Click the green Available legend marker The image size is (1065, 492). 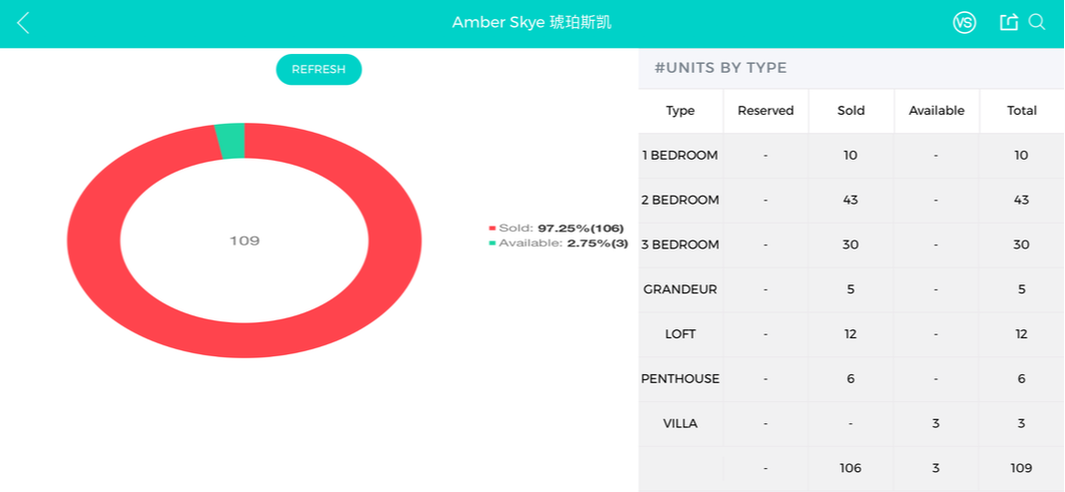[492, 243]
